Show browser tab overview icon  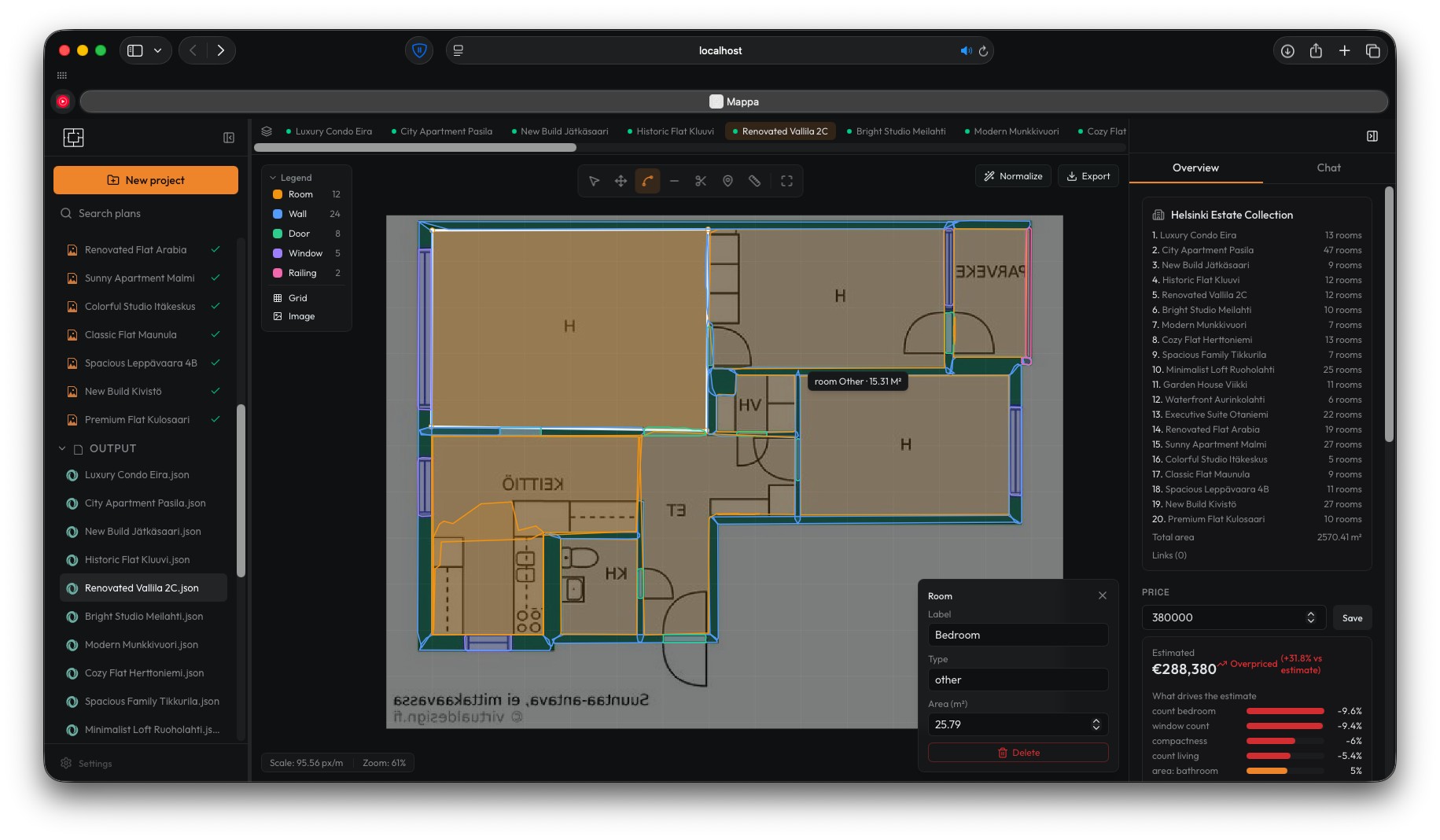pos(1373,51)
